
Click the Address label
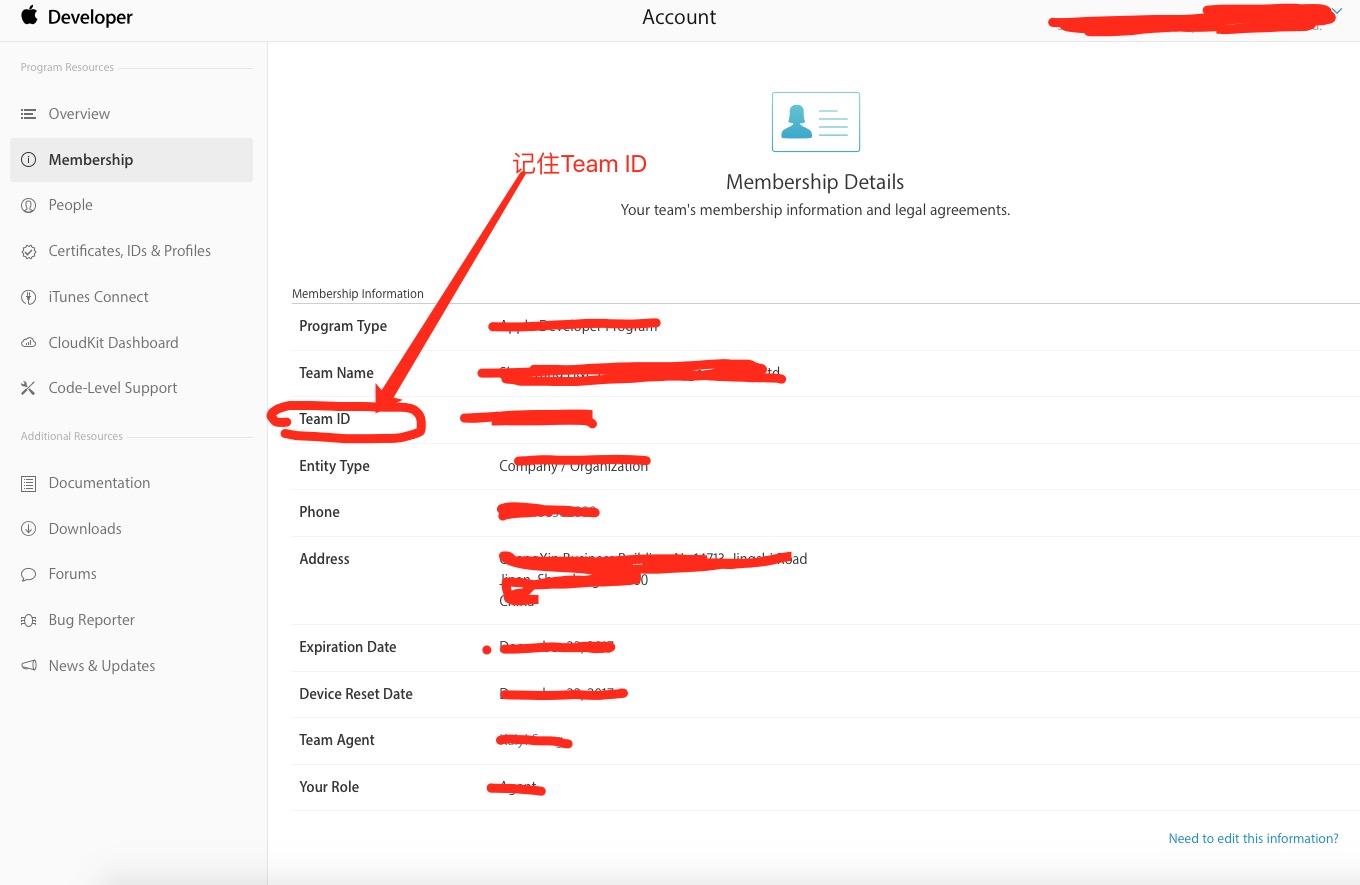click(x=324, y=559)
